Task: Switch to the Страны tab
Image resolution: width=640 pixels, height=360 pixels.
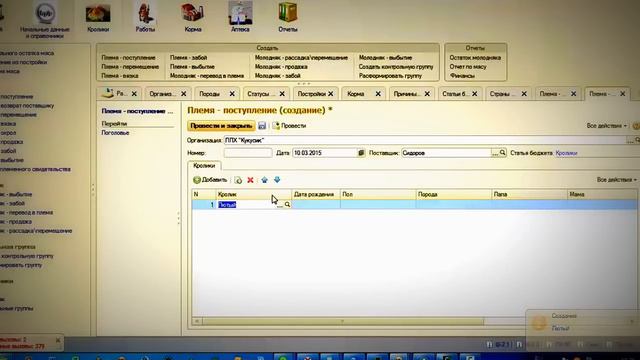Action: pyautogui.click(x=502, y=94)
